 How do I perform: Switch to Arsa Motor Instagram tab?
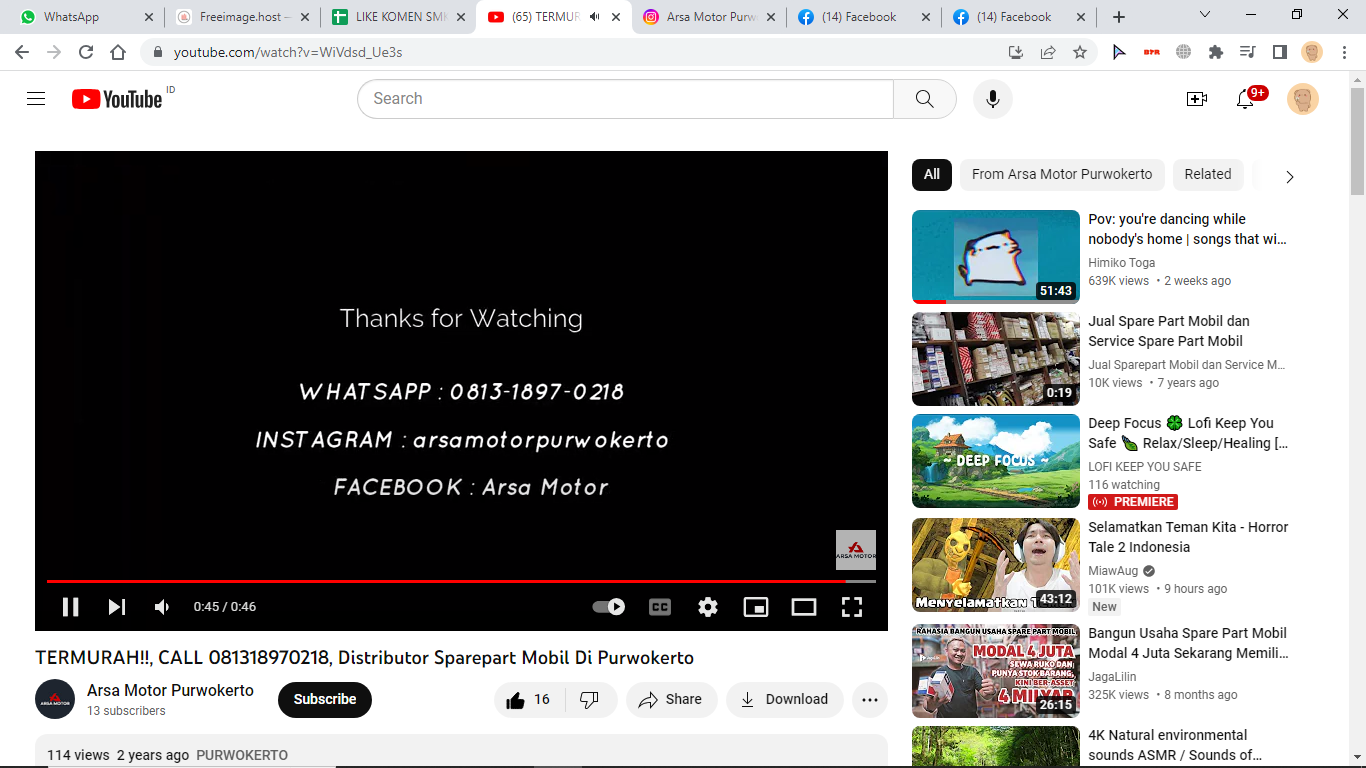[x=709, y=17]
